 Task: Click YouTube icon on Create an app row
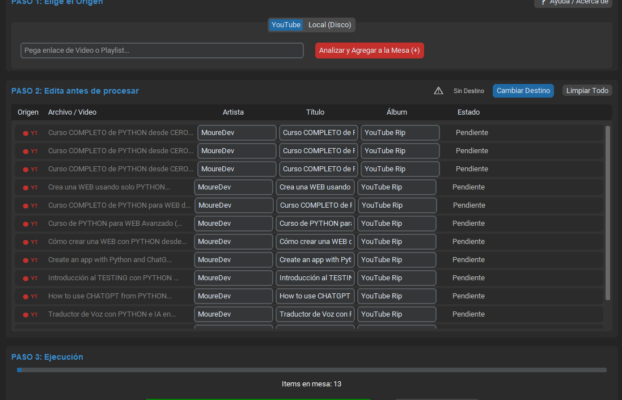[x=29, y=260]
